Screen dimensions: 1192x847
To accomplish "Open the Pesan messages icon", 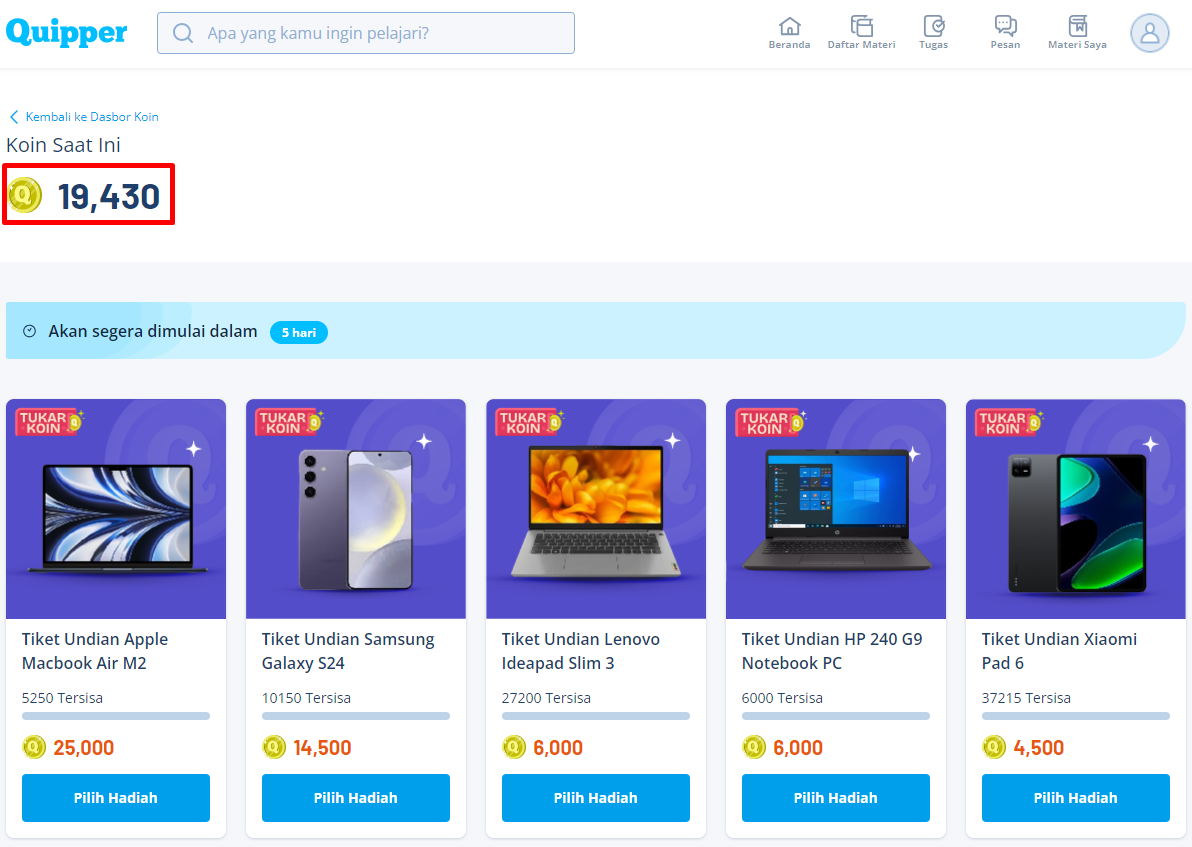I will (1005, 27).
